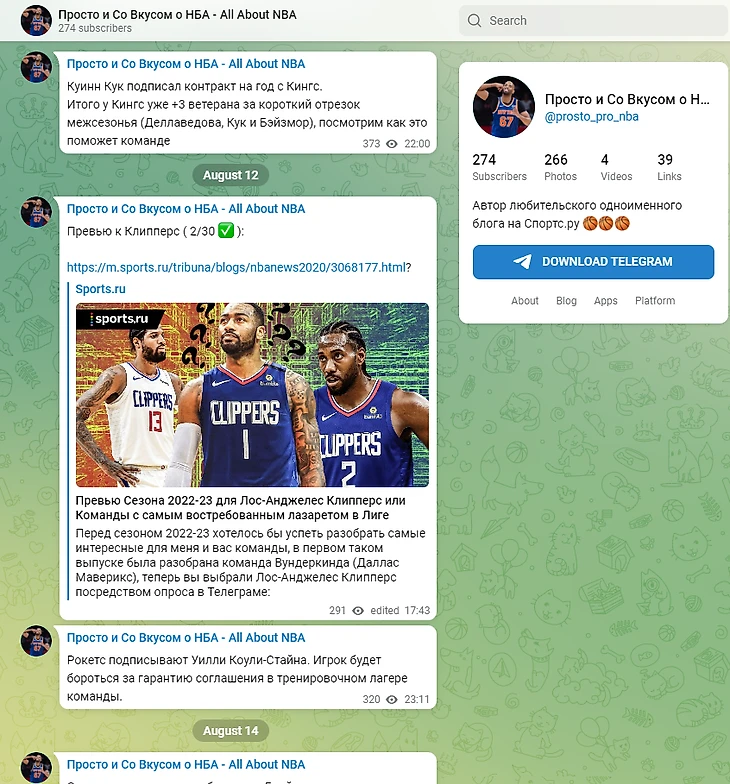
Task: Open the @prosto_pro_nba handle link
Action: click(592, 116)
